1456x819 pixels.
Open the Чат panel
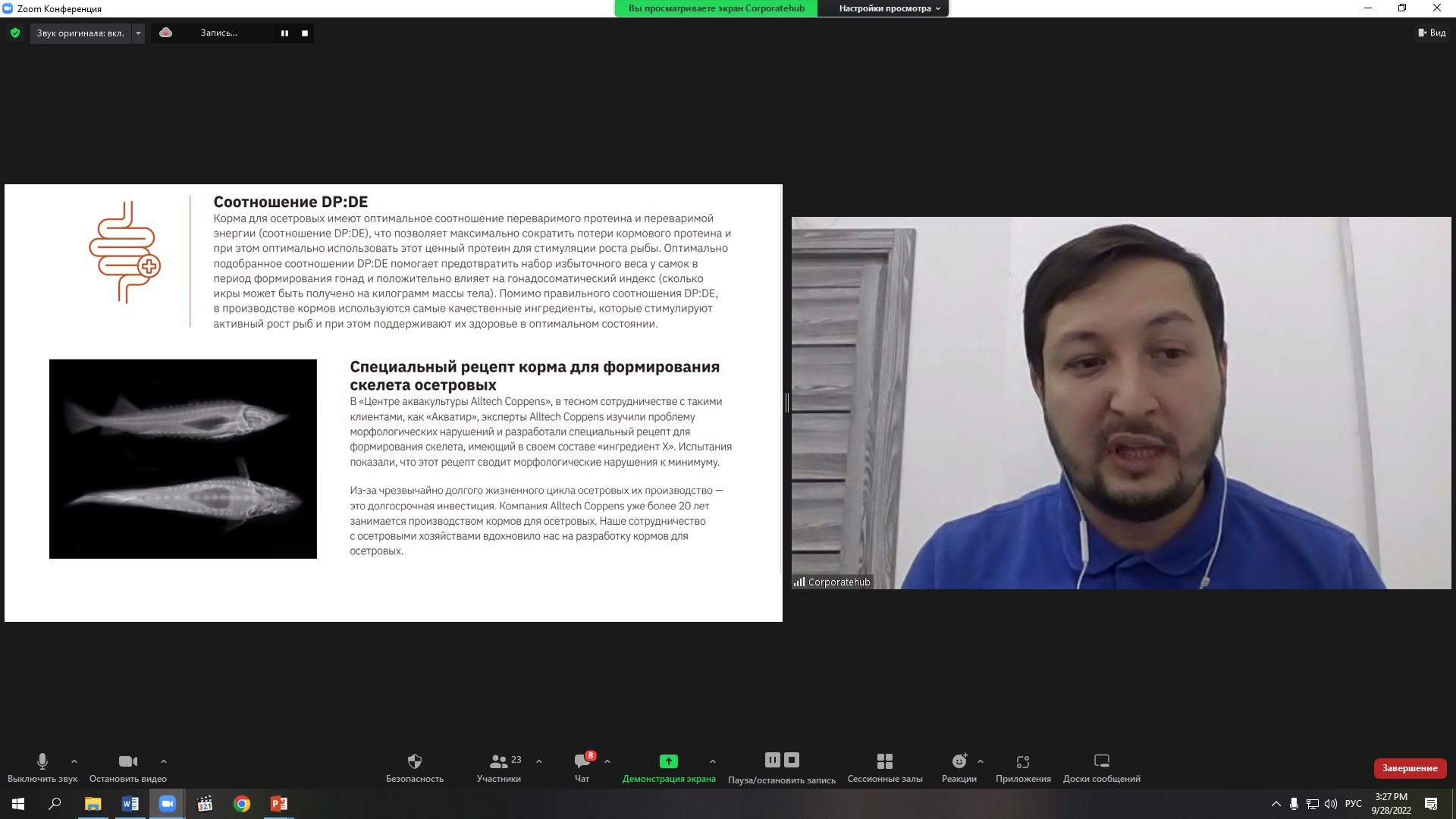[x=582, y=767]
